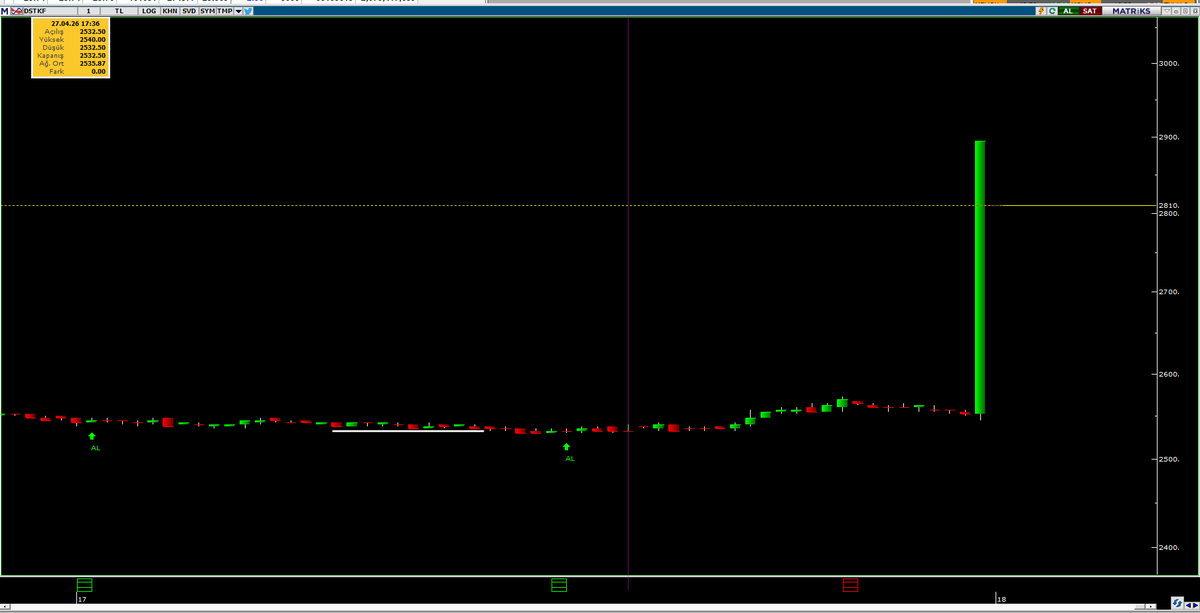Click the 3000 price axis label
Viewport: 1200px width, 613px height.
click(1170, 63)
